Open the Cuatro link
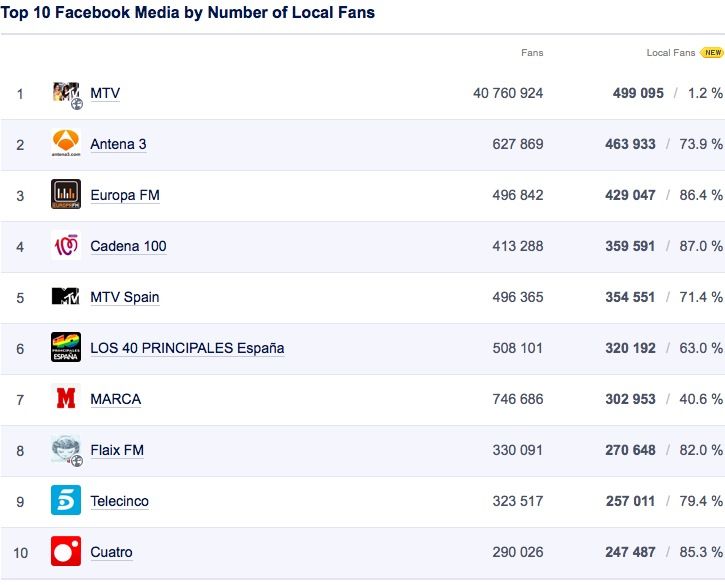The height and width of the screenshot is (585, 725). pos(111,552)
